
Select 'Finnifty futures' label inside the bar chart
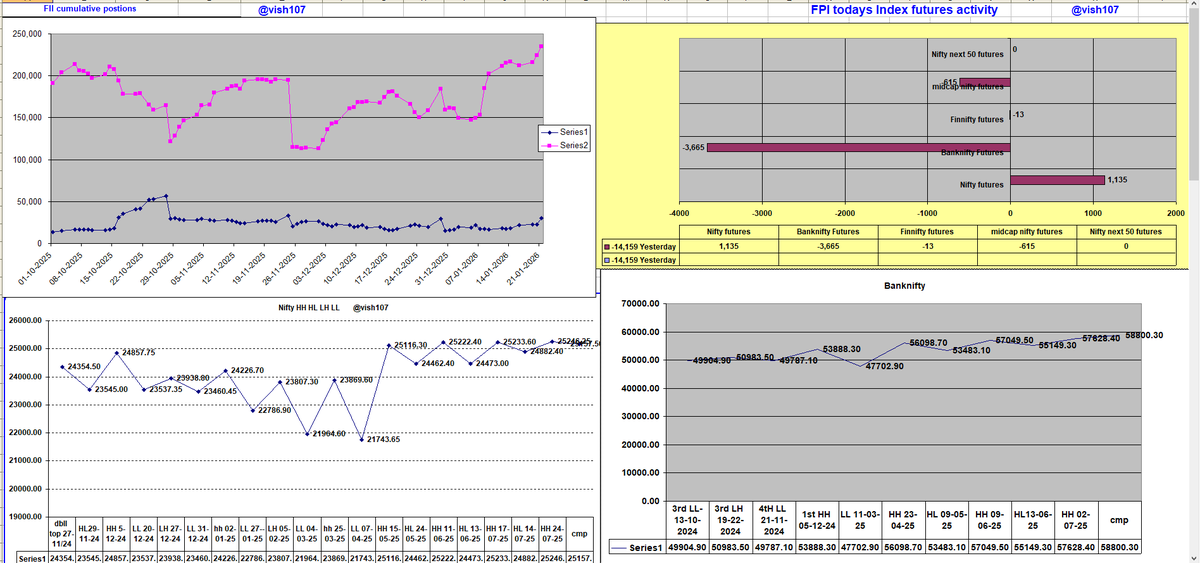(977, 119)
